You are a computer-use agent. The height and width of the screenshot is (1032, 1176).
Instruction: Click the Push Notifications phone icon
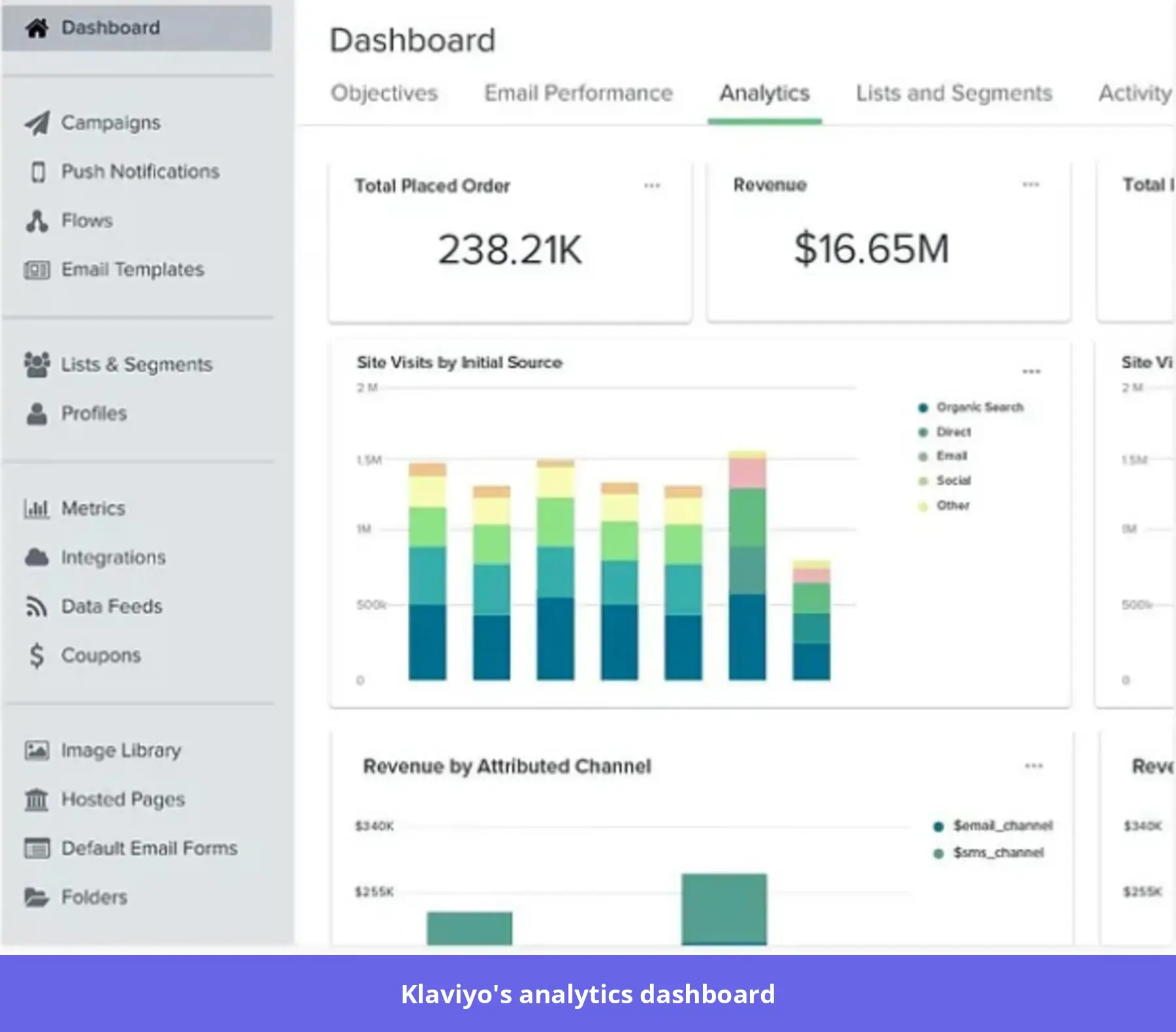pyautogui.click(x=39, y=172)
